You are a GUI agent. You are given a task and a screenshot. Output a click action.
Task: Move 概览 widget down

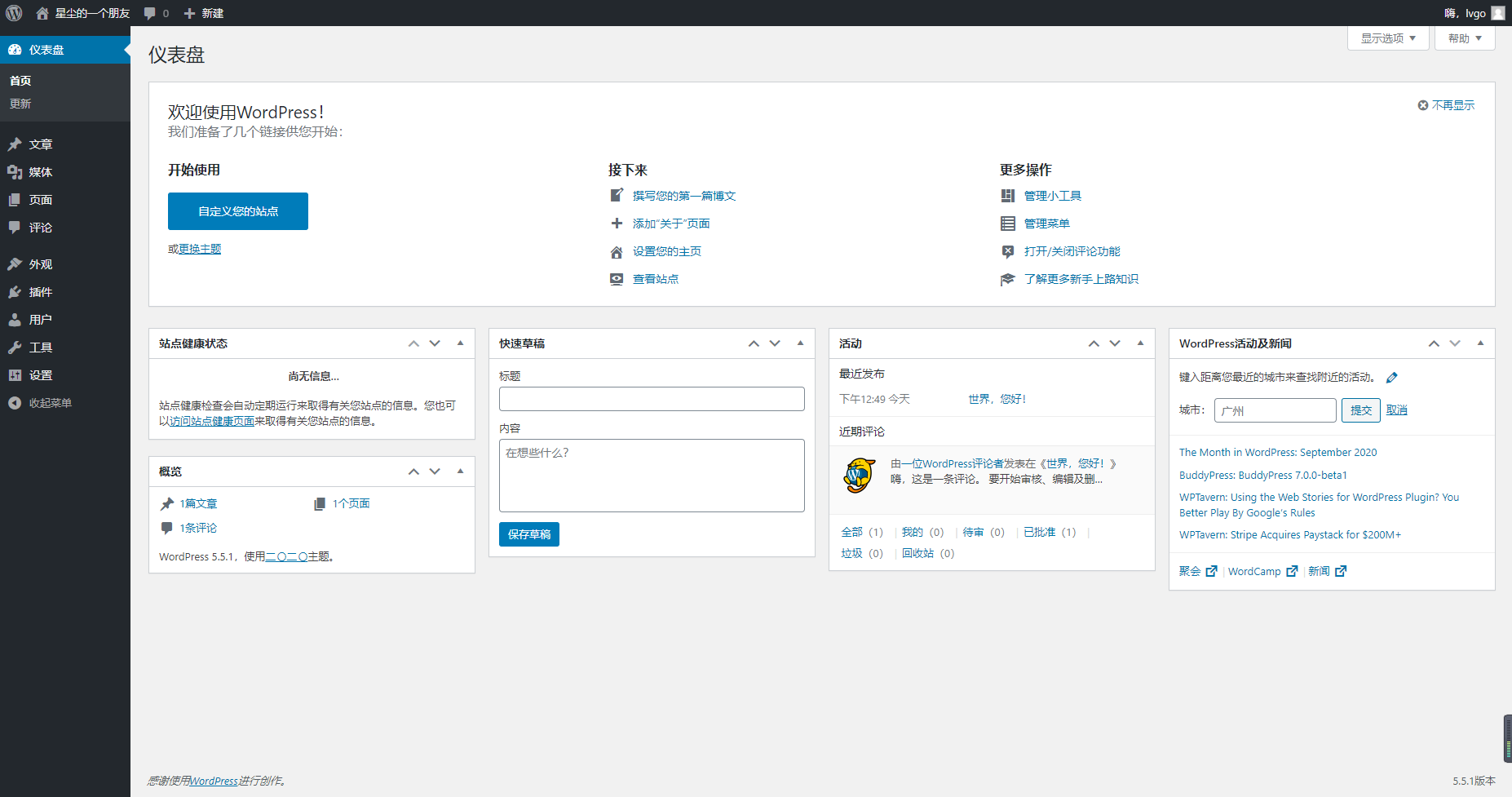point(435,472)
